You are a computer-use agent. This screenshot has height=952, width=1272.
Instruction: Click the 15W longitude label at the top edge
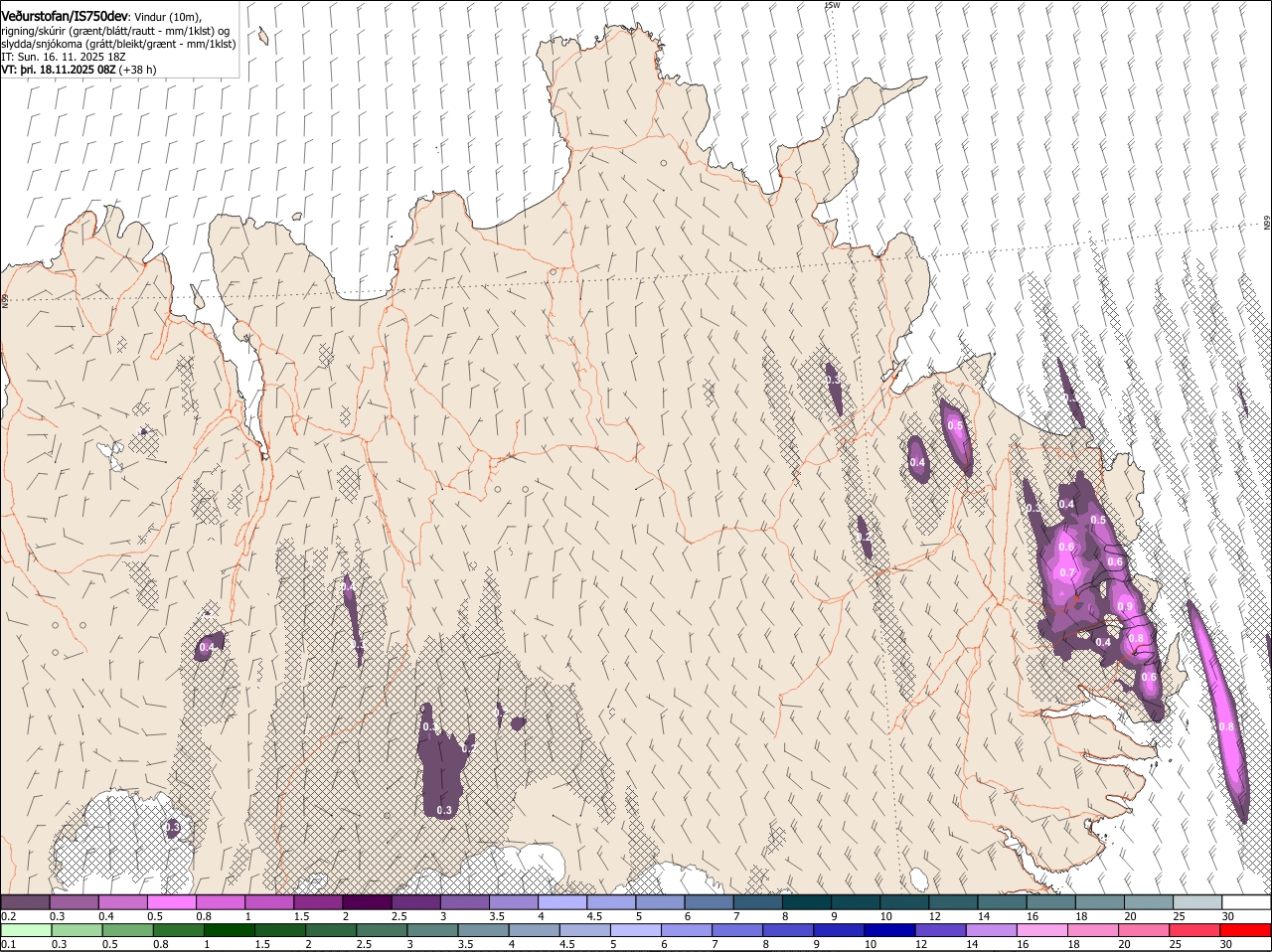point(832,5)
